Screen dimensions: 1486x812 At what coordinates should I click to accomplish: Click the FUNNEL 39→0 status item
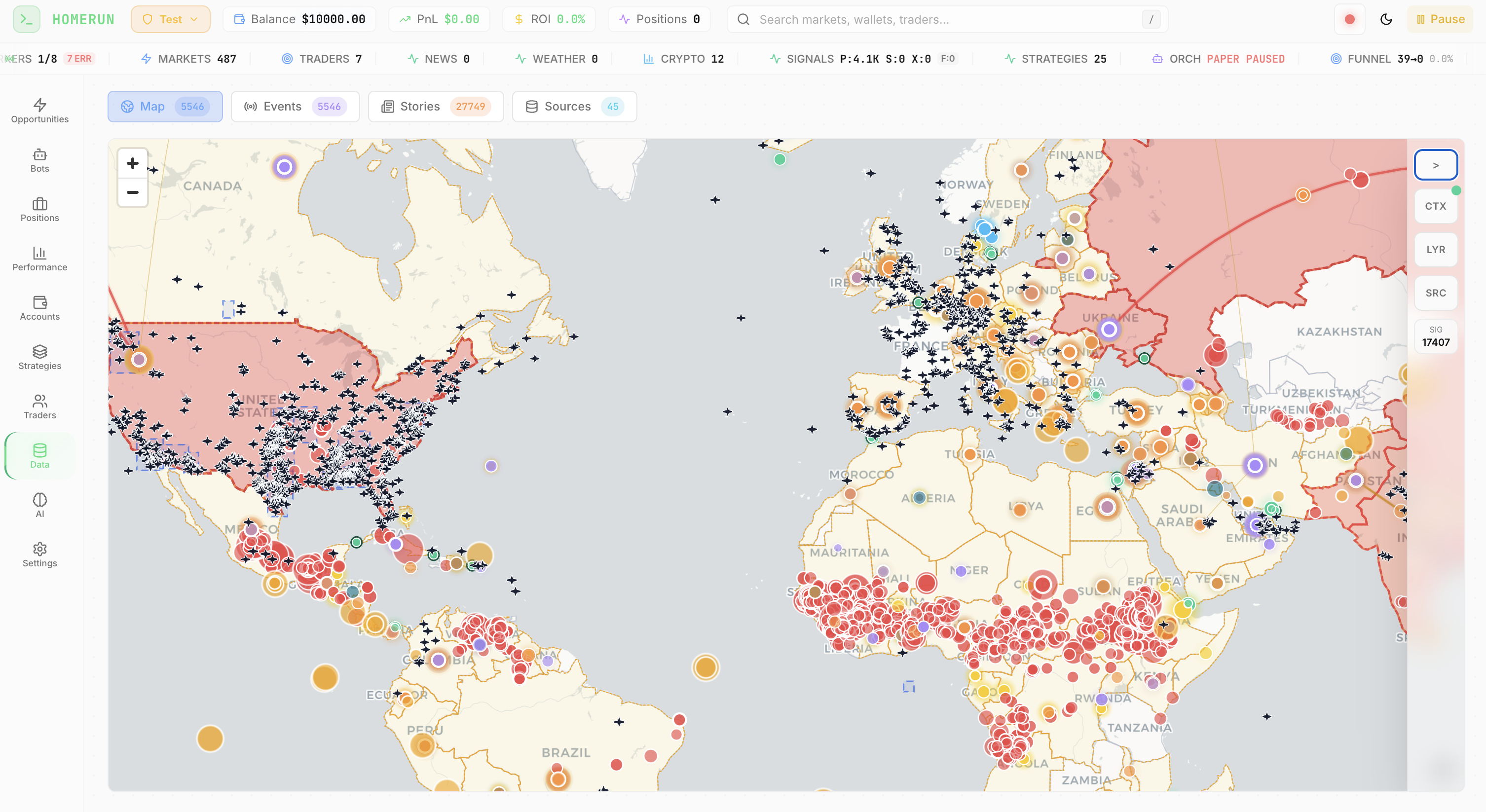pos(1391,59)
